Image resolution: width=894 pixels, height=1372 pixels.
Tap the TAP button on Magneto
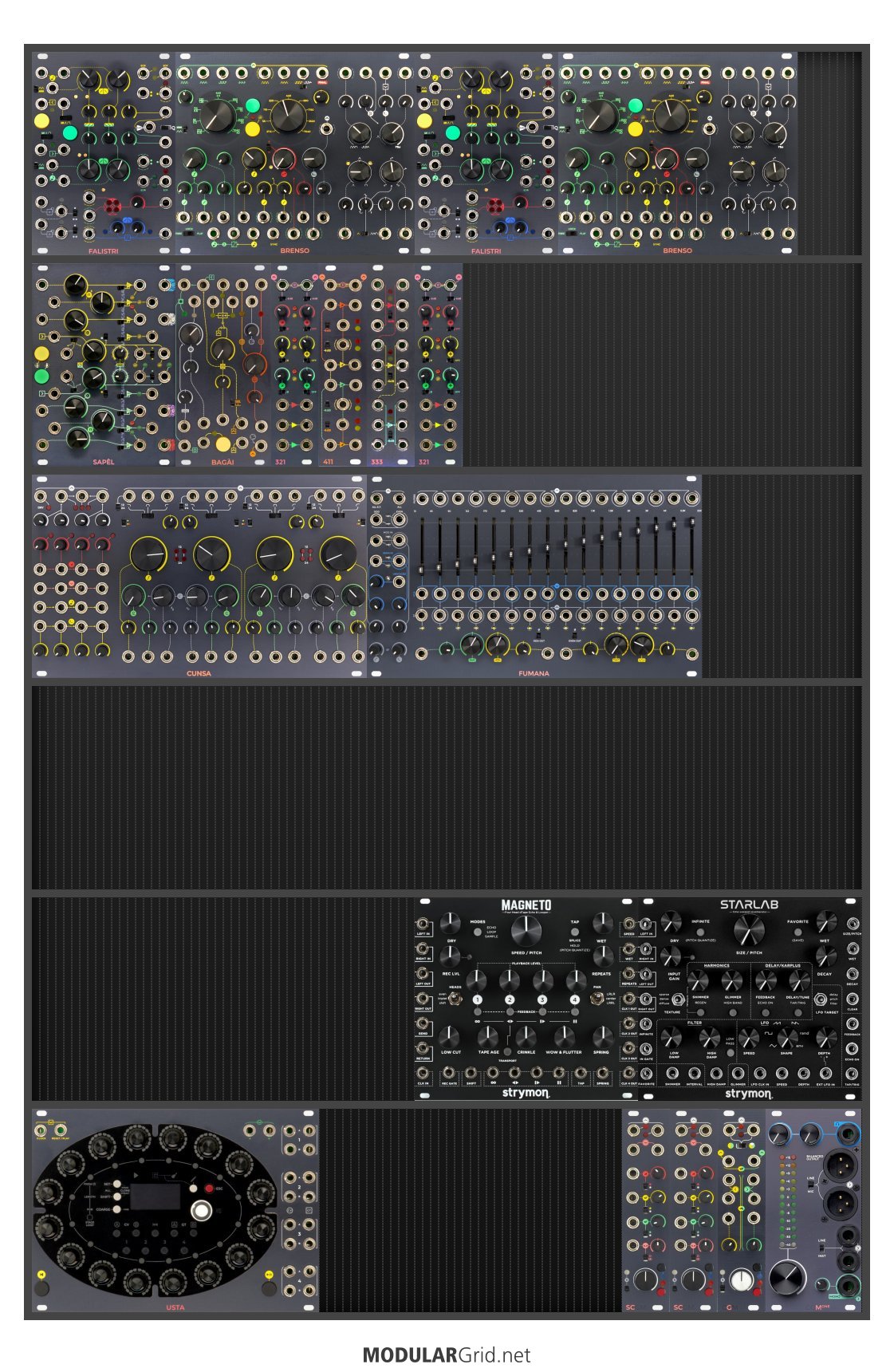575,932
